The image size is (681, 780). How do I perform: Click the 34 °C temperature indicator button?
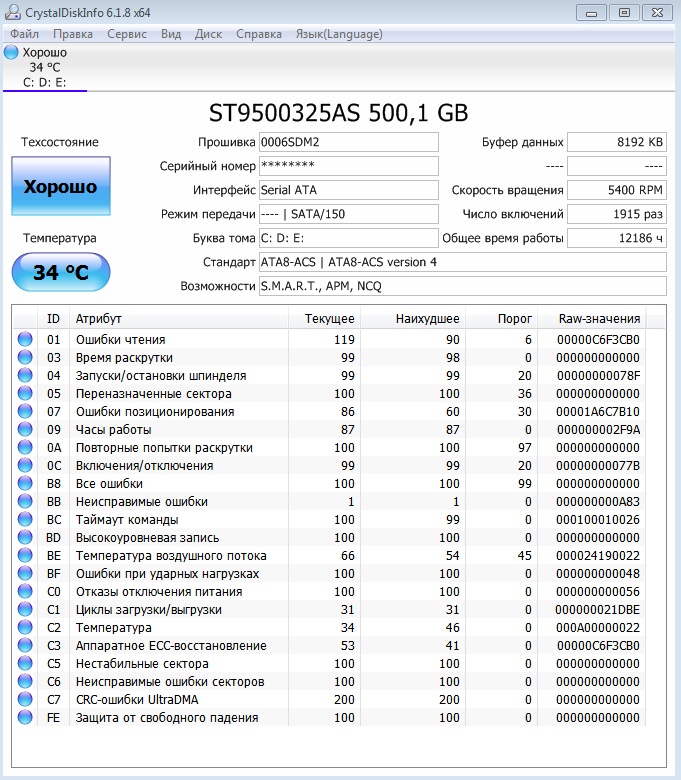60,272
